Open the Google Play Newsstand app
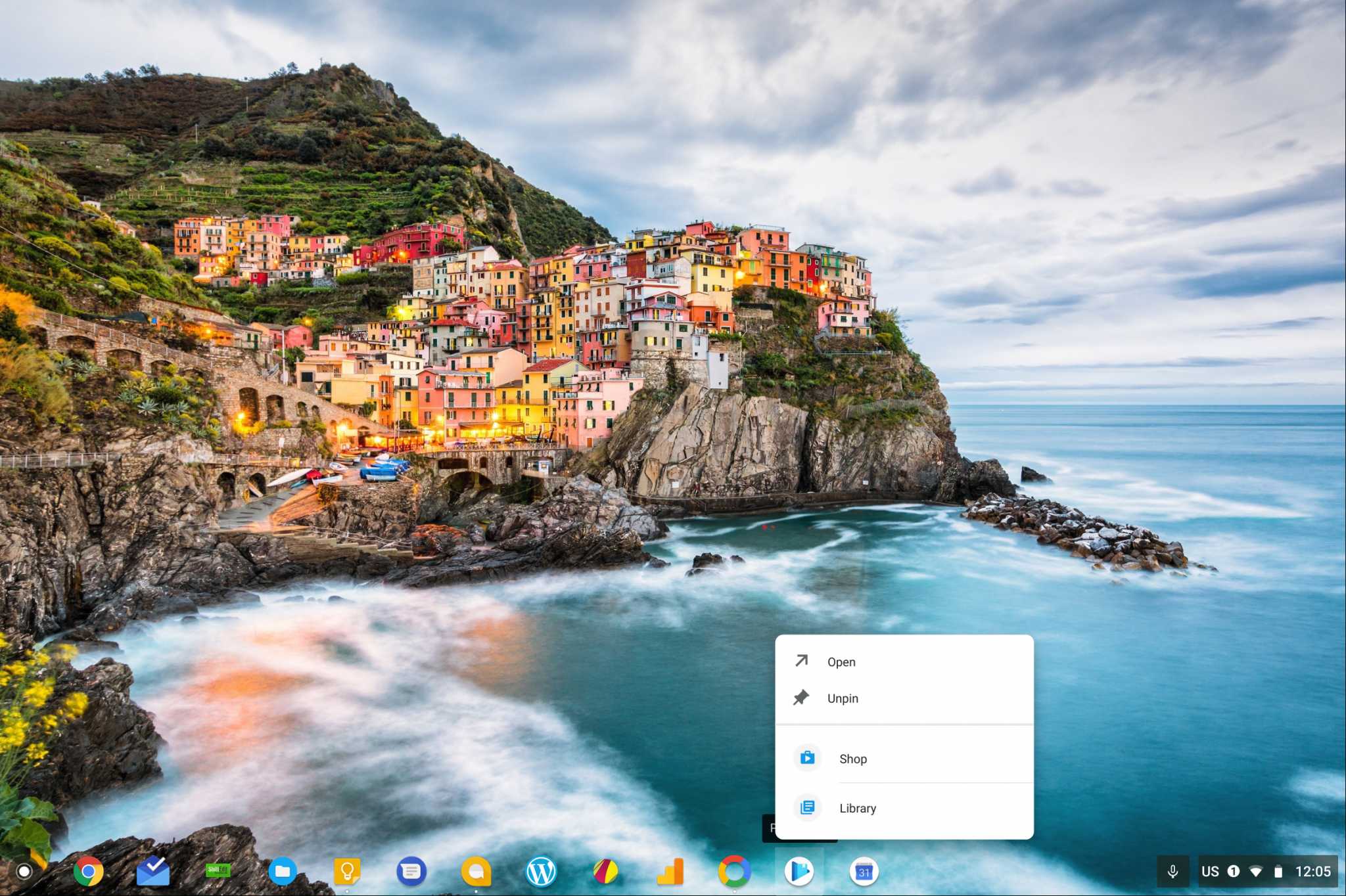1346x896 pixels. (607, 871)
